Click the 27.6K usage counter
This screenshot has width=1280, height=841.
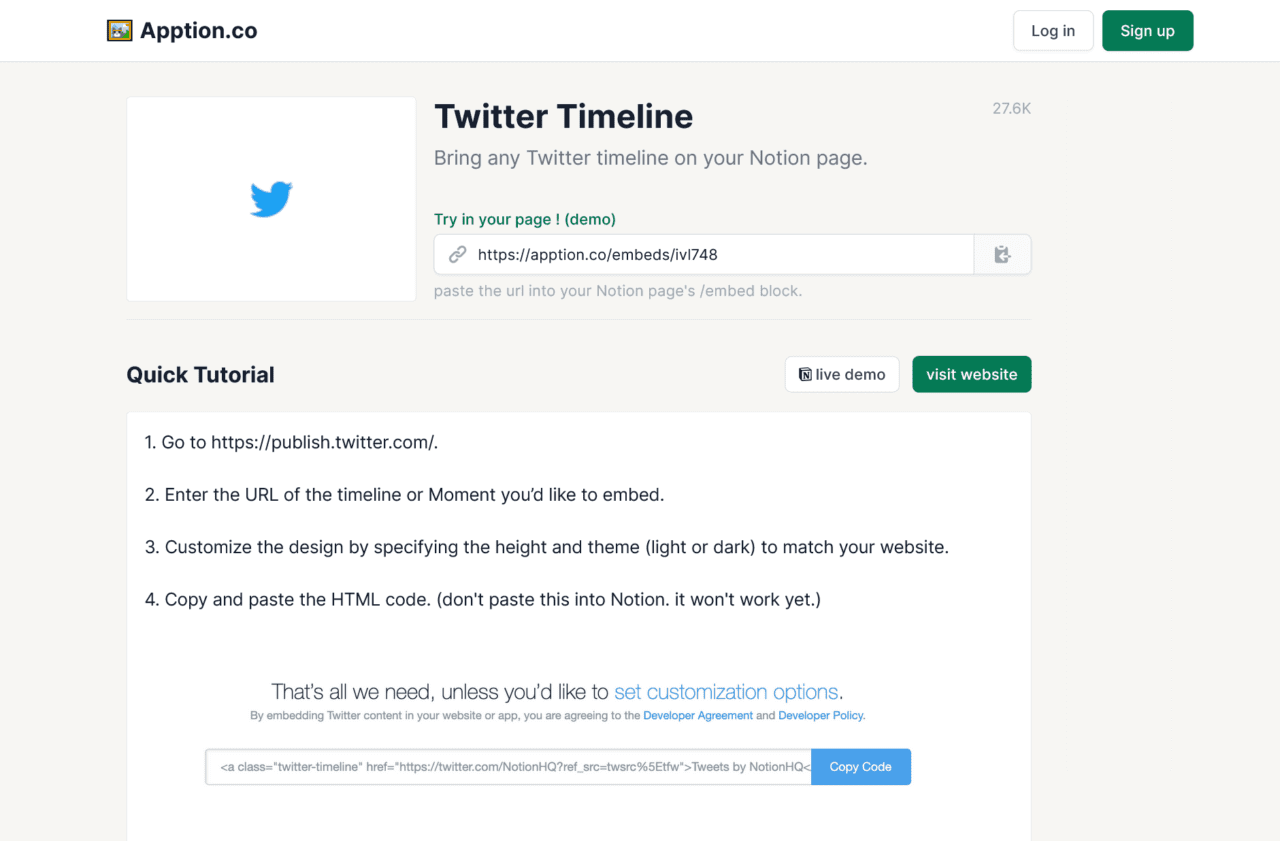pyautogui.click(x=1011, y=108)
